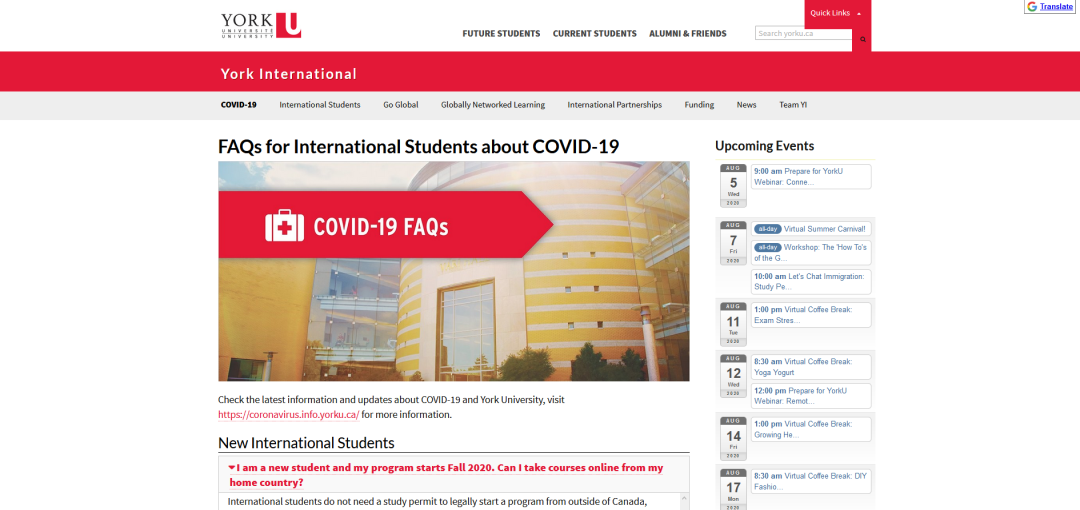Click the Google Translate icon
The height and width of the screenshot is (510, 1080).
(x=1032, y=7)
